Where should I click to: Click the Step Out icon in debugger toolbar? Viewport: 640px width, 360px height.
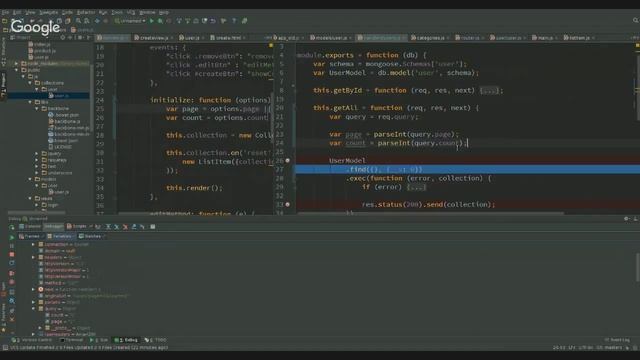coord(134,227)
